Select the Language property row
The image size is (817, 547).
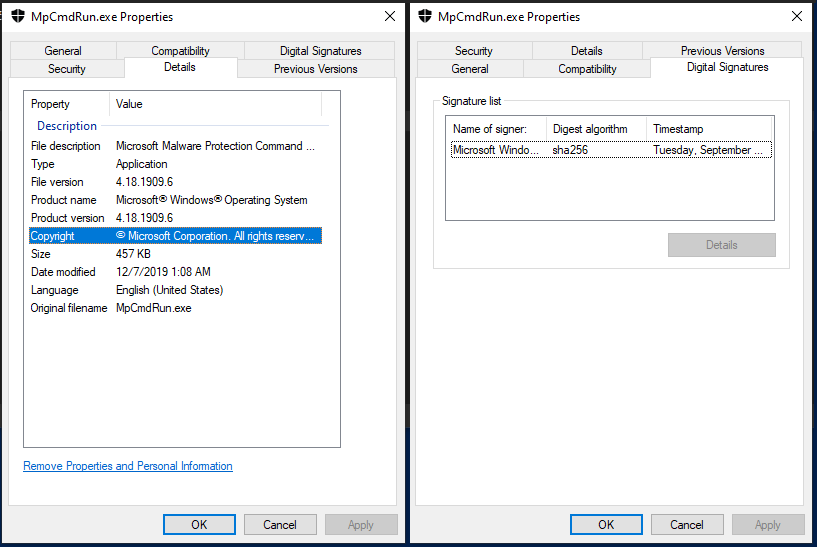coord(175,290)
